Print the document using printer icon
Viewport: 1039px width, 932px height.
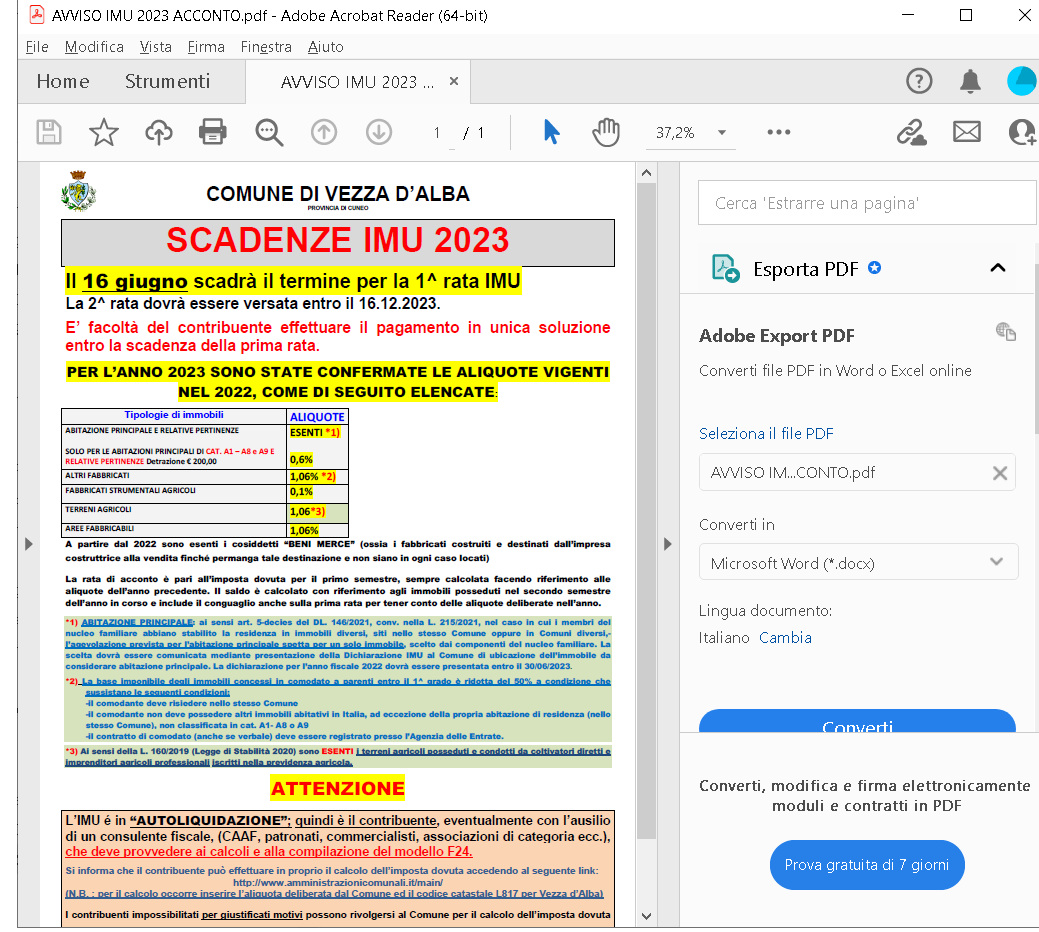pos(213,132)
